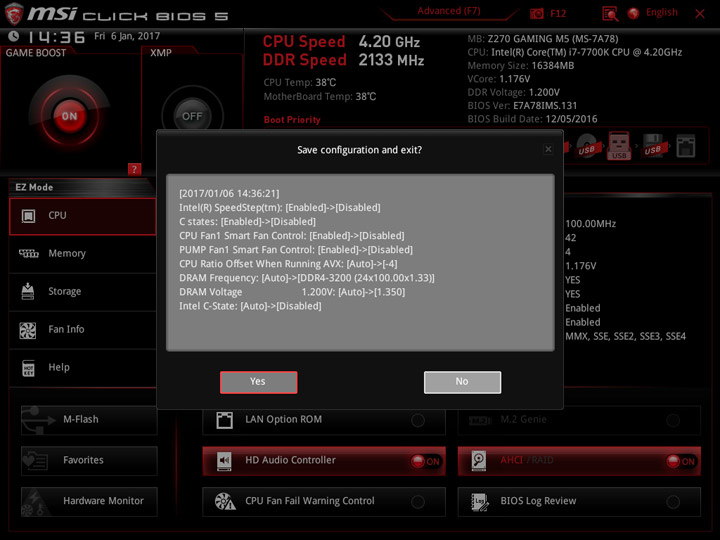Click the M-Flash USB icon
This screenshot has height=540, width=720.
point(39,420)
